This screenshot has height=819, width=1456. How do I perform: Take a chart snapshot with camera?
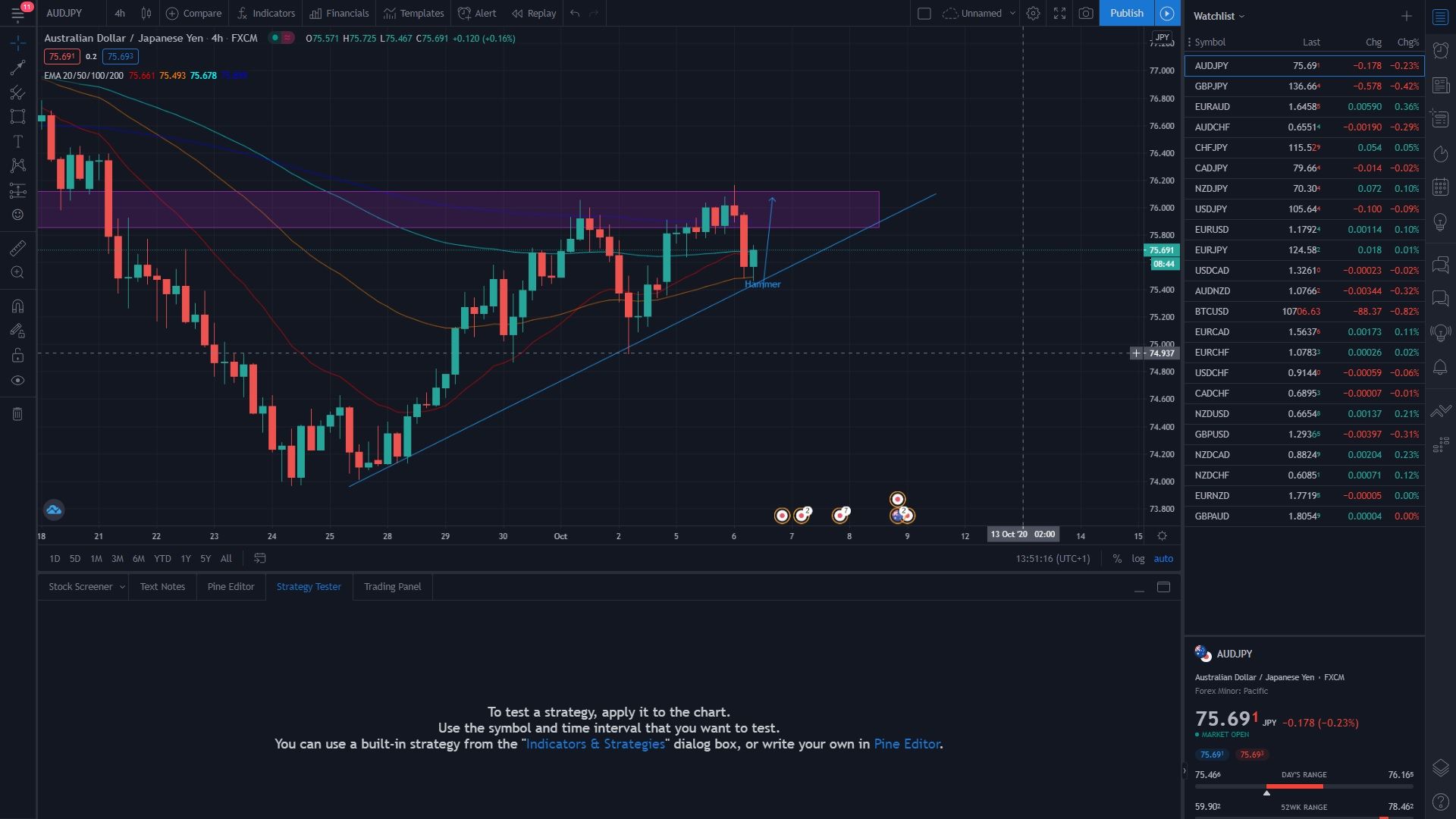click(x=1086, y=13)
